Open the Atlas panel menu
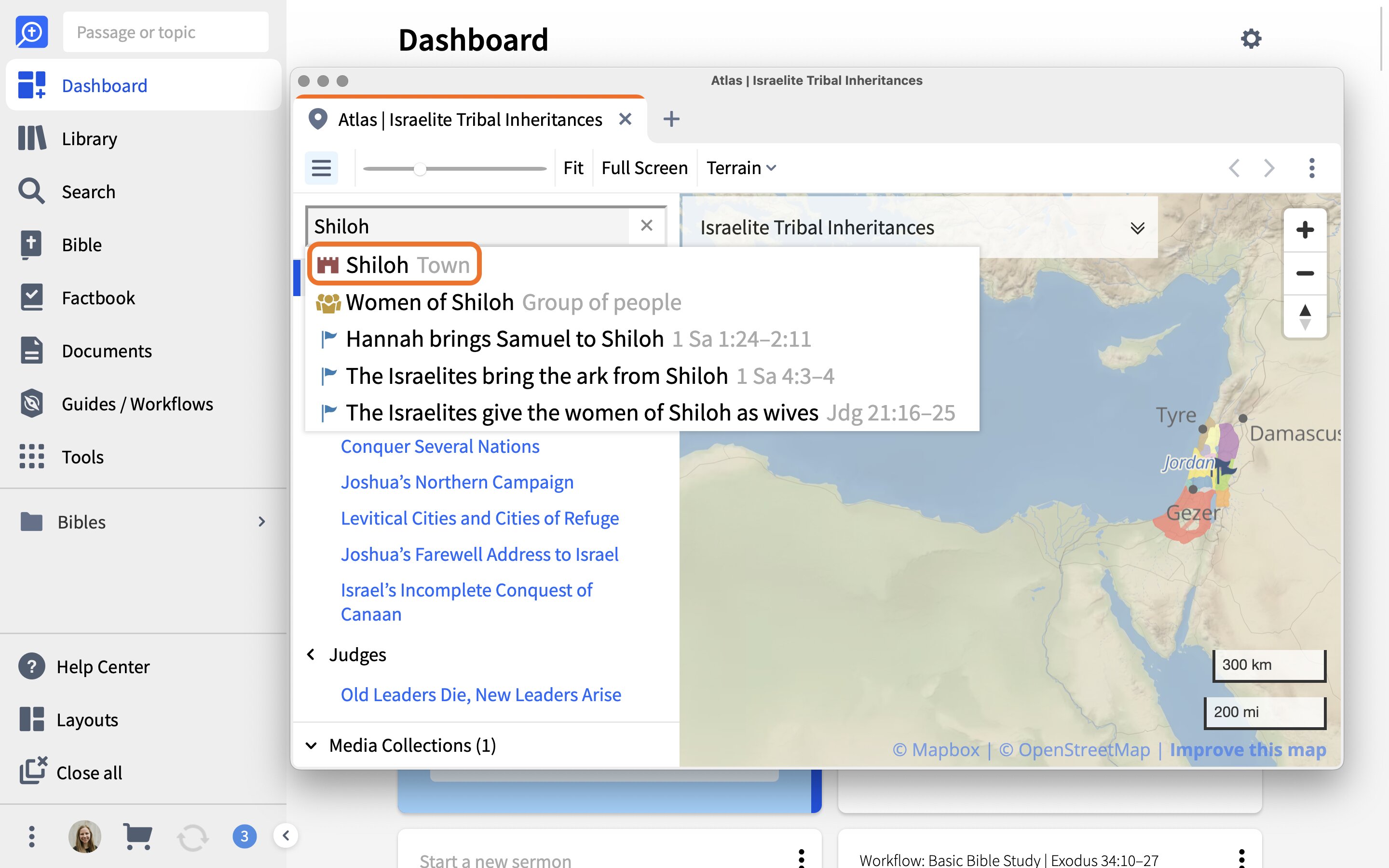 coord(1311,168)
